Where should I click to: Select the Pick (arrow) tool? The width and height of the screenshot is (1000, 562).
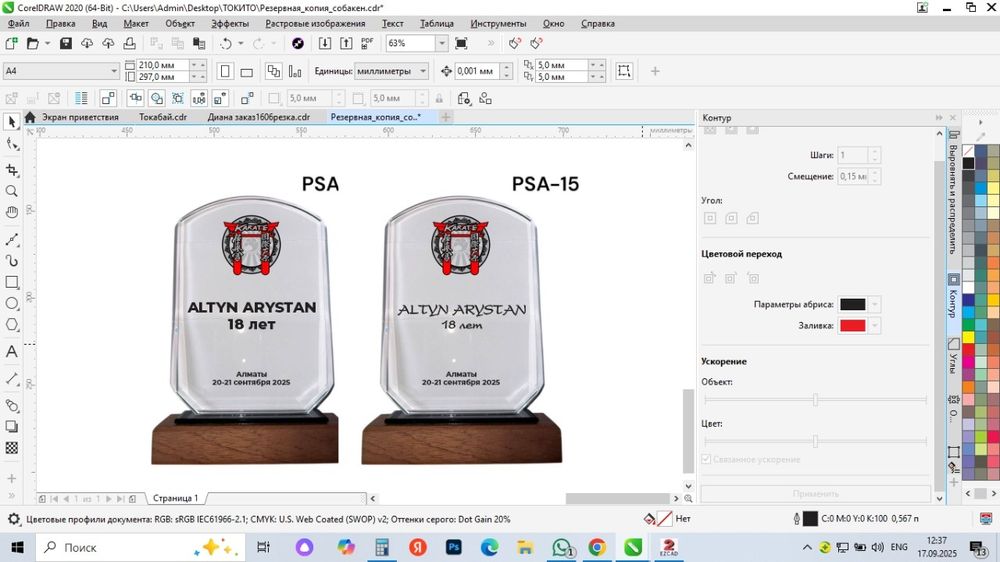click(x=12, y=122)
